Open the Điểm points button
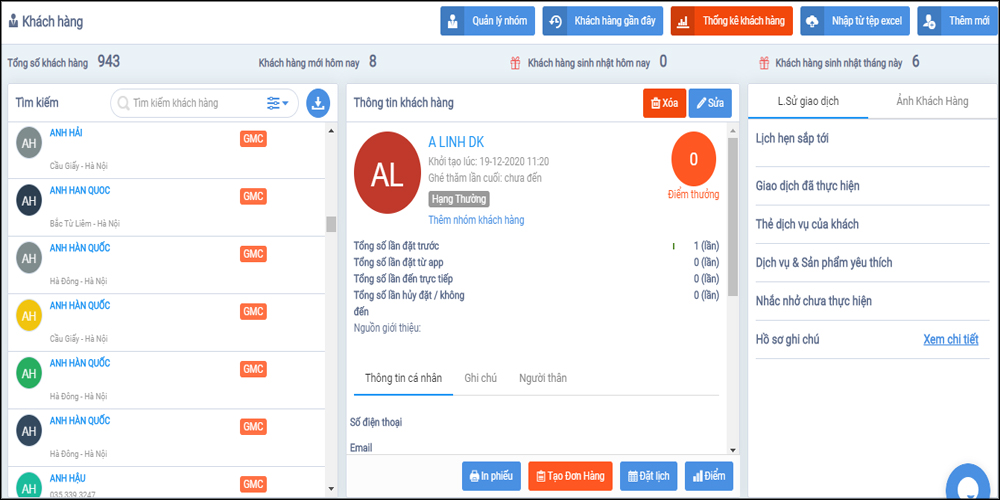 pyautogui.click(x=709, y=476)
